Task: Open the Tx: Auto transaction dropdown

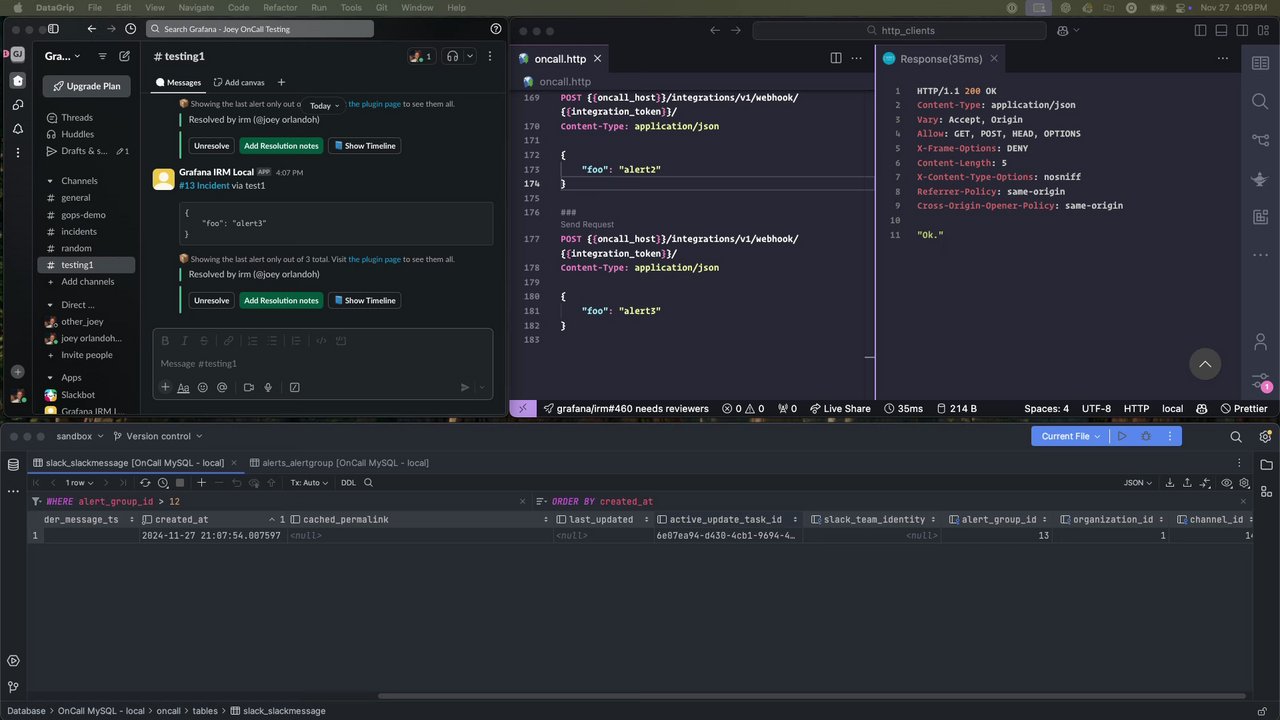Action: coord(309,483)
